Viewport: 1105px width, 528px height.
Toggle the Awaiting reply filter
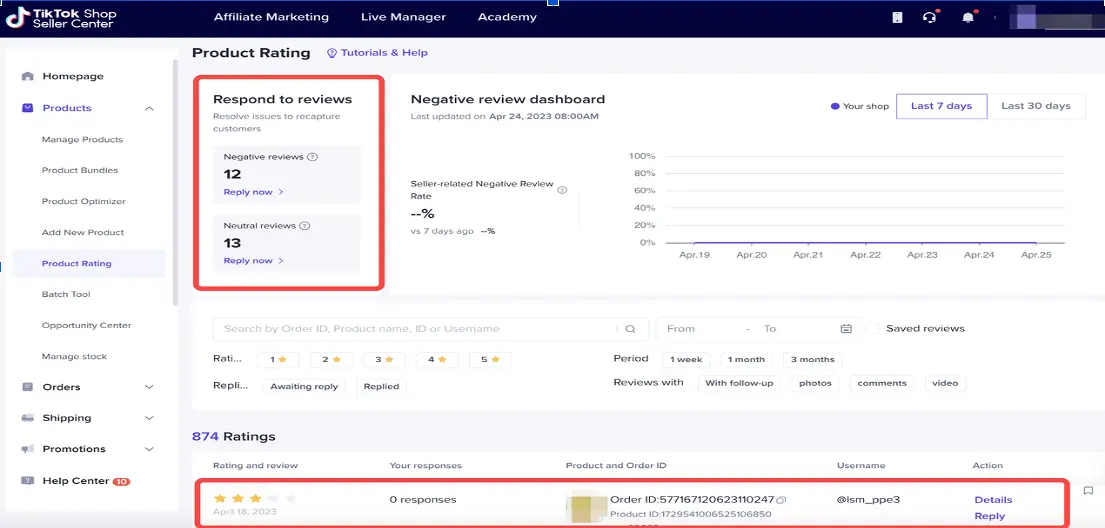pyautogui.click(x=304, y=386)
